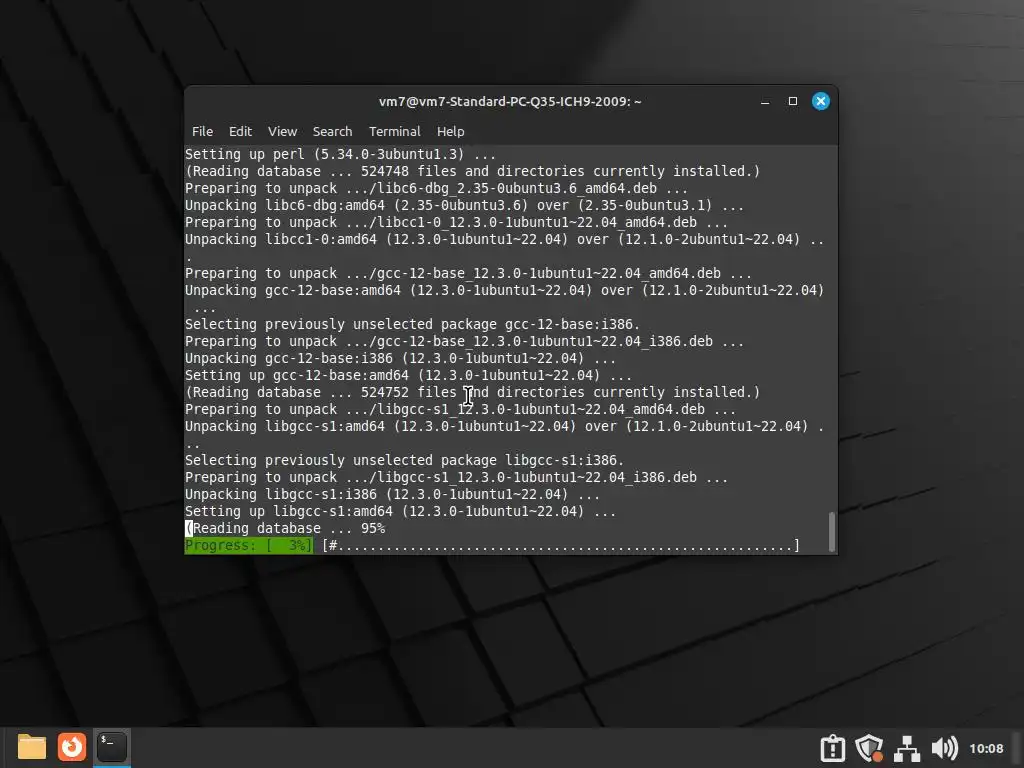This screenshot has width=1024, height=768.
Task: Launch Firefox from the taskbar
Action: (72, 747)
